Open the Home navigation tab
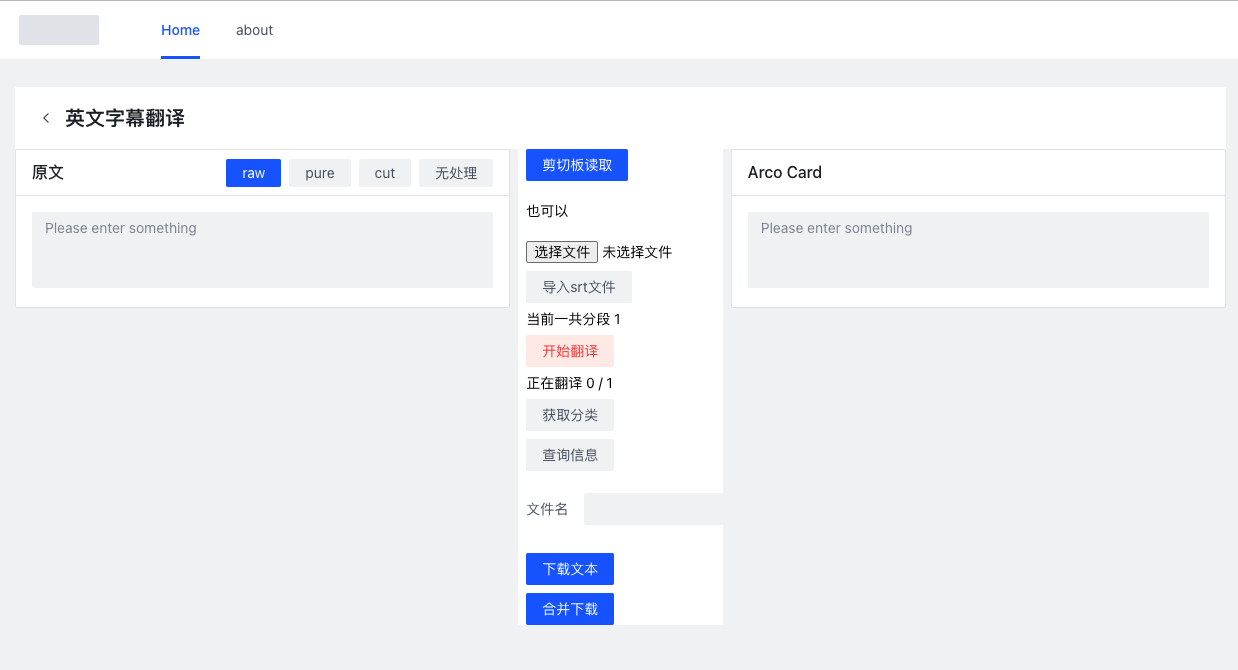The image size is (1238, 670). click(x=180, y=30)
